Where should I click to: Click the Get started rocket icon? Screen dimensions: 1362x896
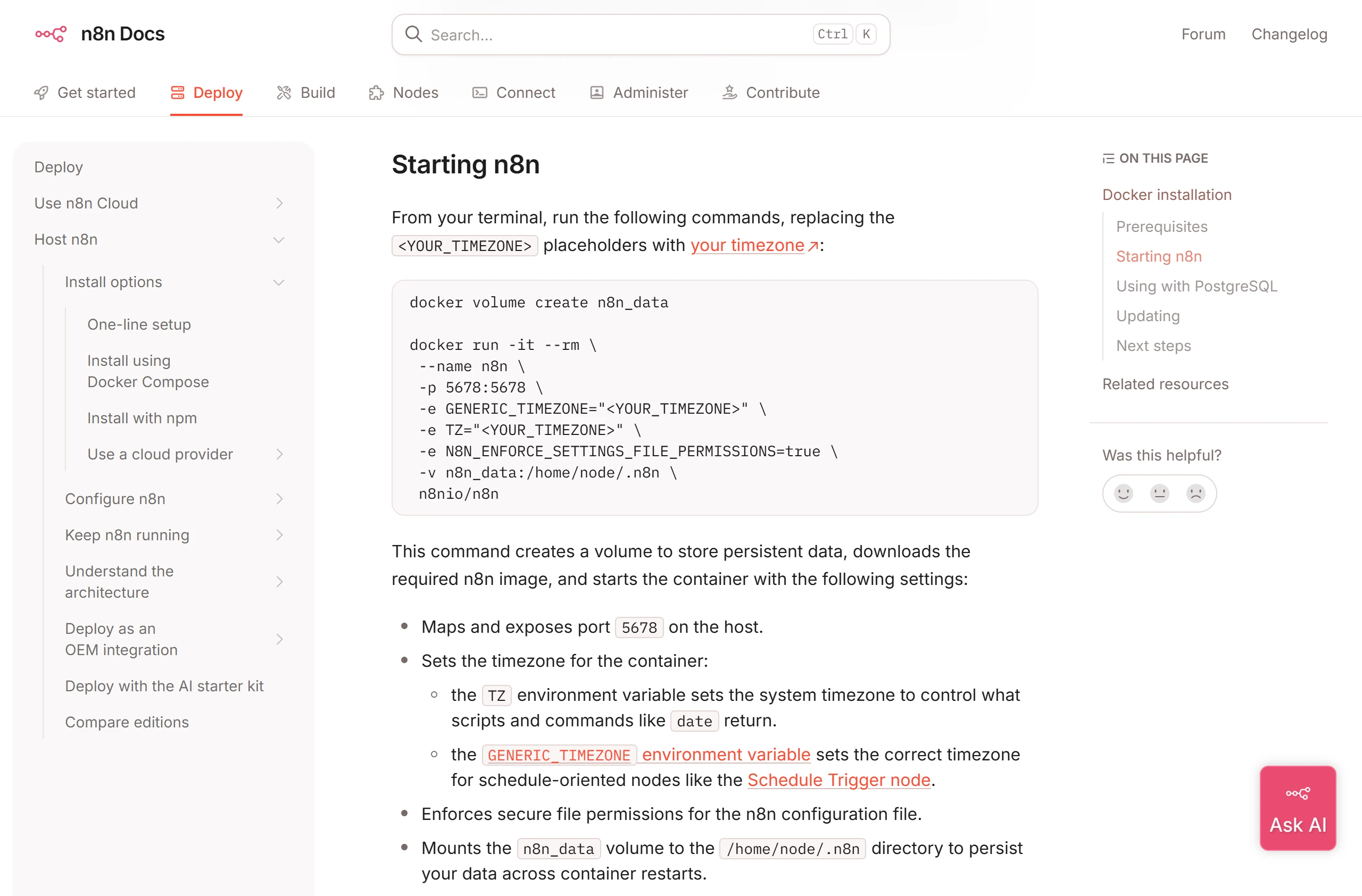pos(41,93)
